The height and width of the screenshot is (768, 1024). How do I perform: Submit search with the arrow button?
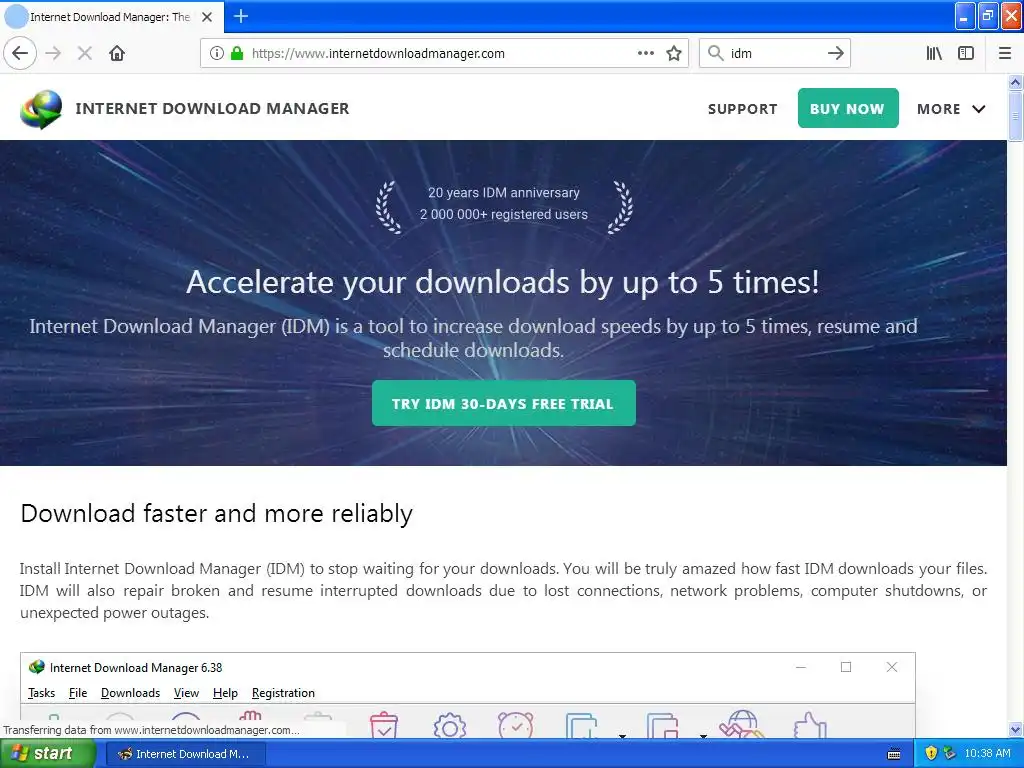pyautogui.click(x=835, y=53)
